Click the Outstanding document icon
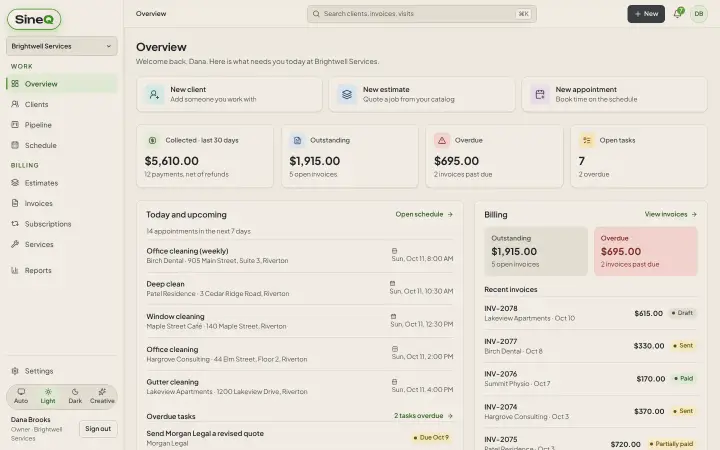Viewport: 720px width, 450px height. (297, 141)
